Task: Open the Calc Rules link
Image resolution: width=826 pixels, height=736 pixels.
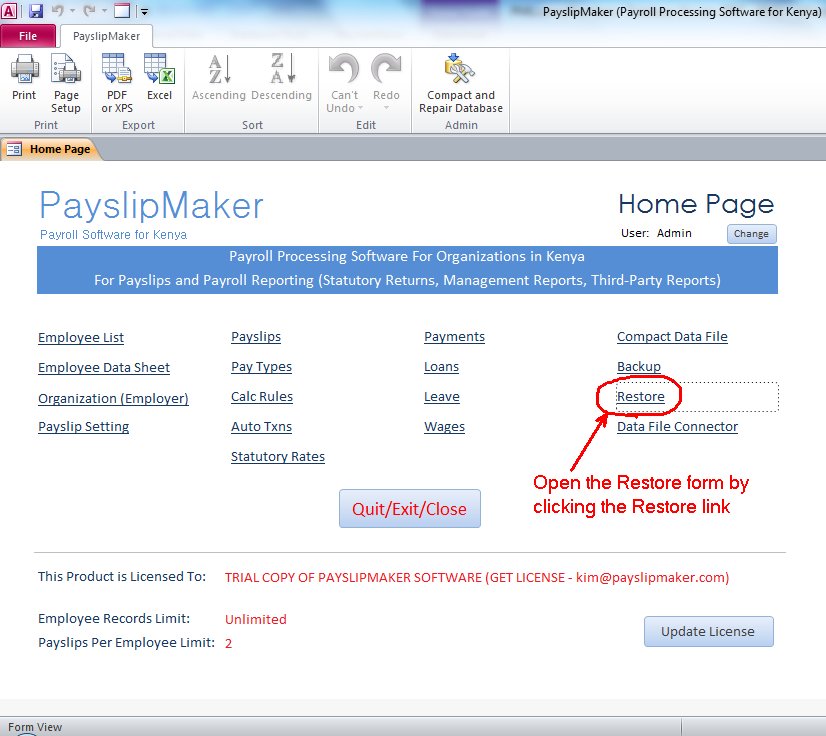Action: (262, 397)
